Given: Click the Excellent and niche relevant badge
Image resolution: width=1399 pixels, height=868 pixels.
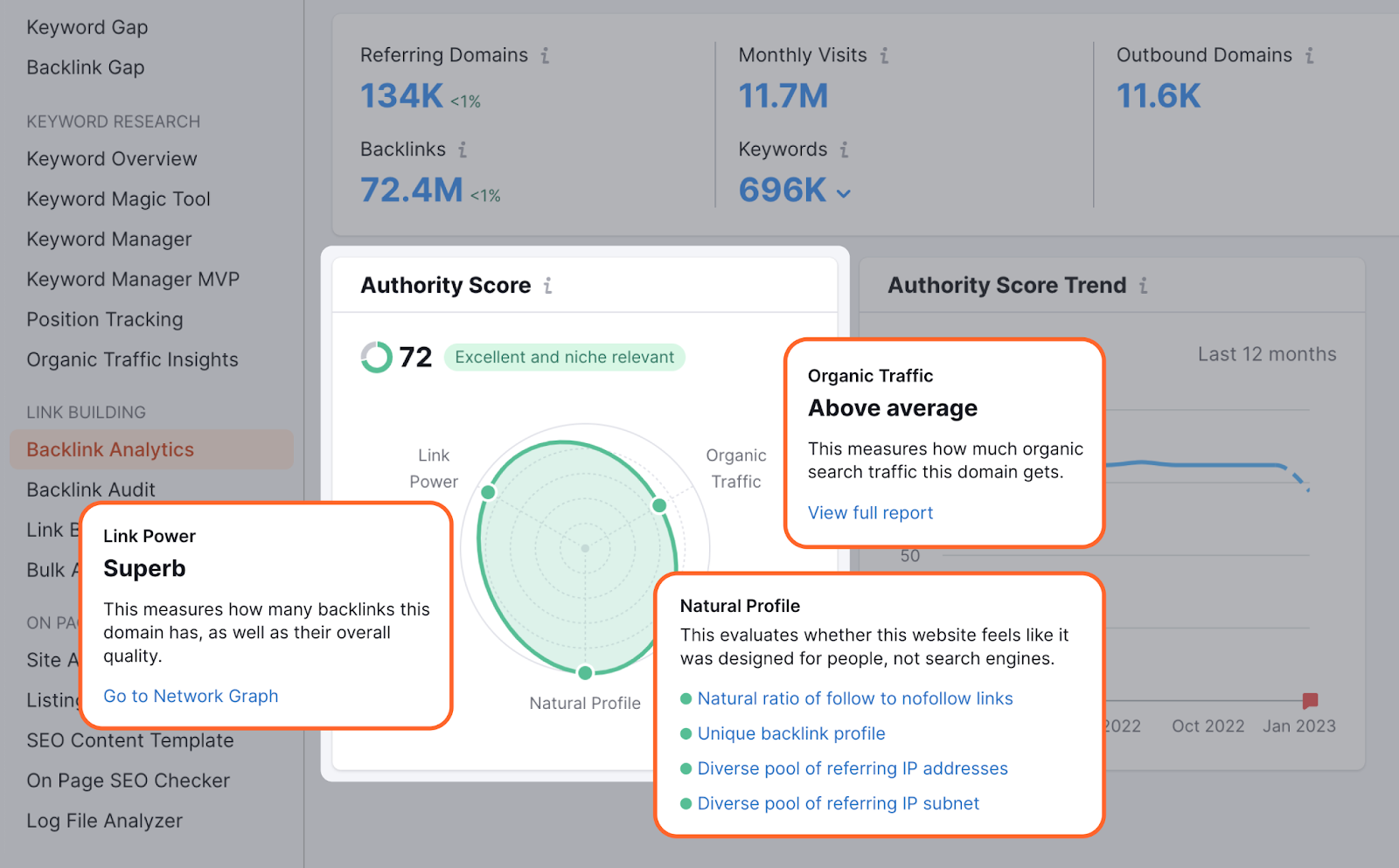Looking at the screenshot, I should click(x=564, y=357).
